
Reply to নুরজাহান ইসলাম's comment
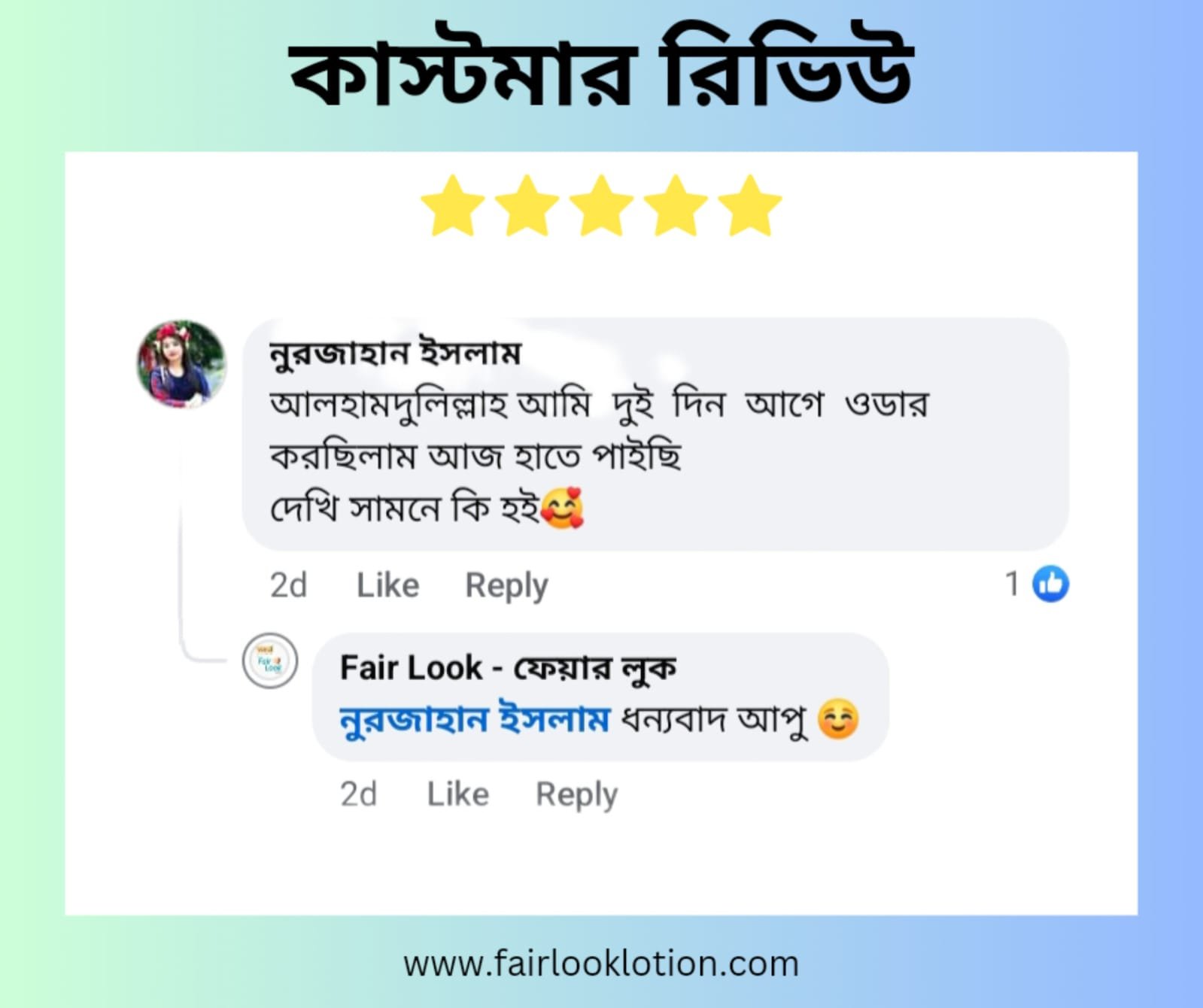pyautogui.click(x=506, y=586)
